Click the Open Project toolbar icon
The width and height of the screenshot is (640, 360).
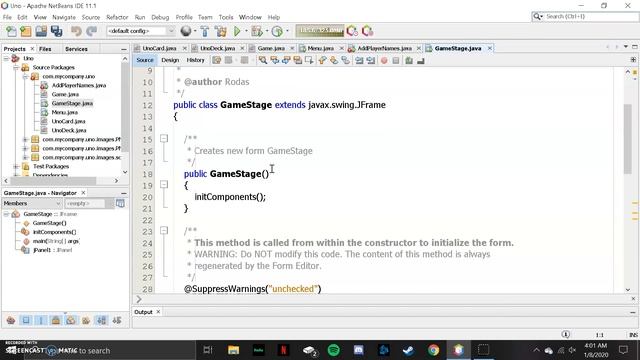41,31
